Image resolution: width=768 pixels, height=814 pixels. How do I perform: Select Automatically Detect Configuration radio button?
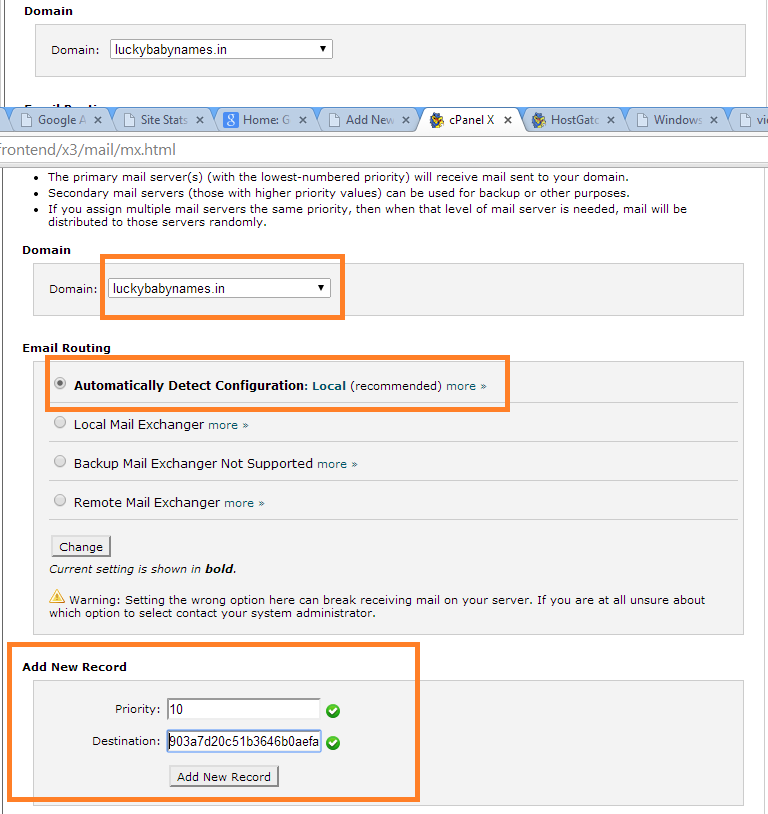pyautogui.click(x=60, y=384)
